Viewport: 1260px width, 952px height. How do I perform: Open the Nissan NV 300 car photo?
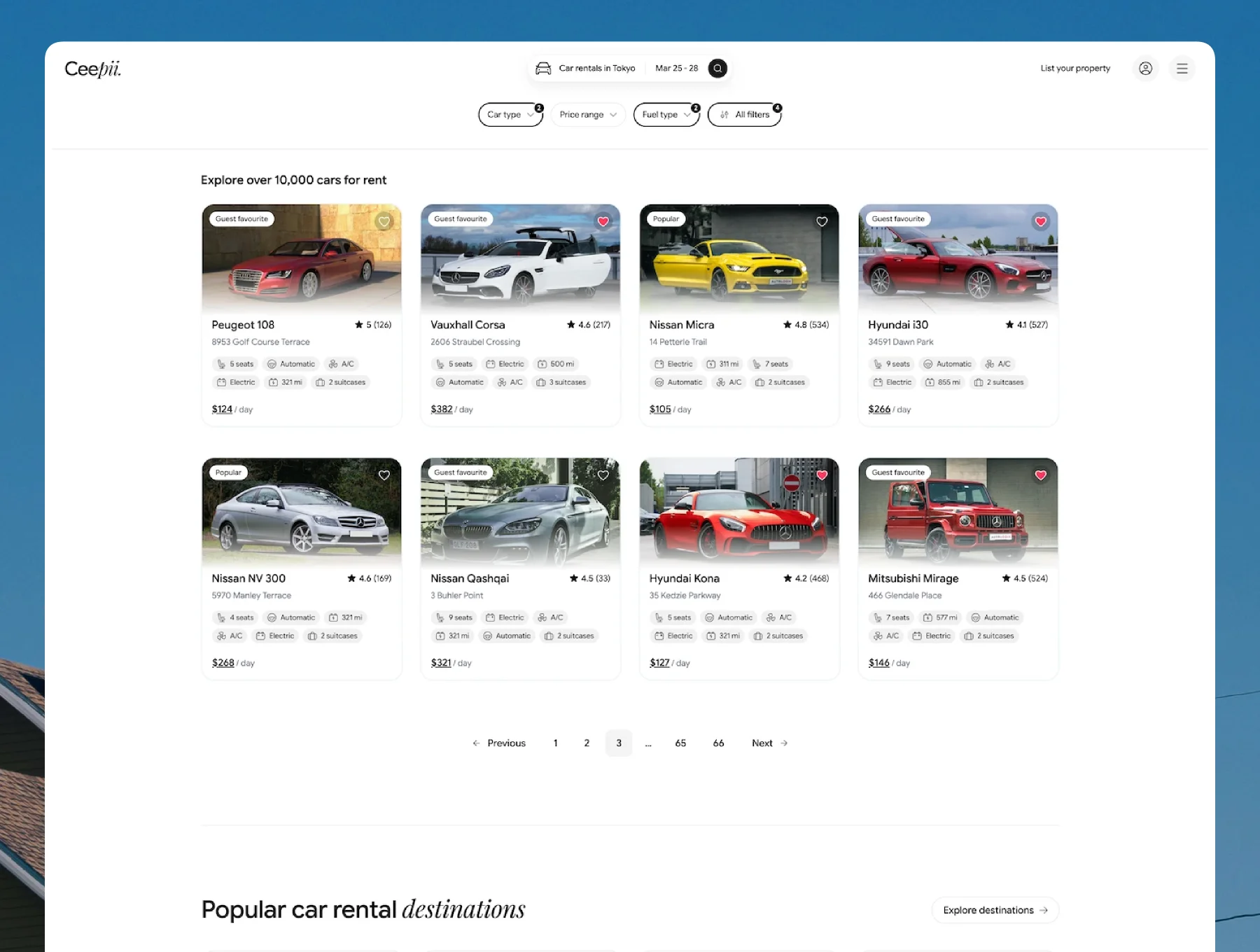(302, 511)
